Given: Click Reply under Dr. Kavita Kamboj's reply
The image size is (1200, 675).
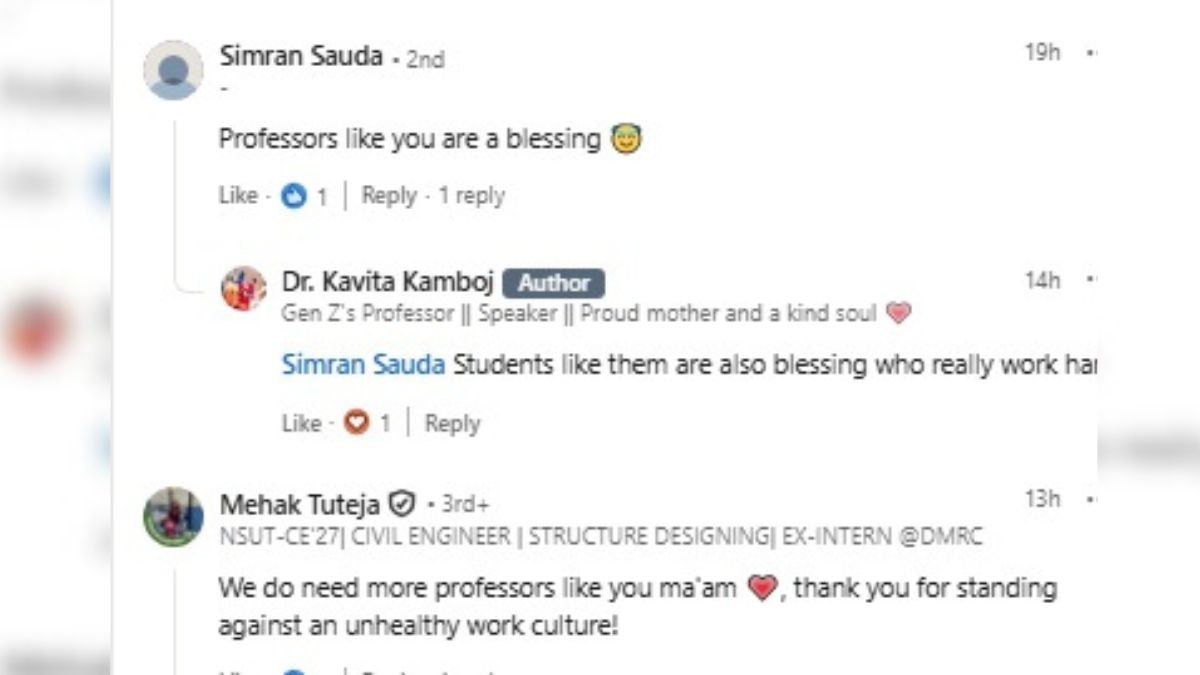Looking at the screenshot, I should pos(453,423).
